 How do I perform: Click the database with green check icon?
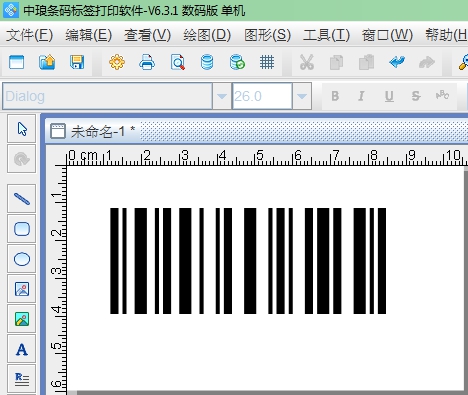coord(237,62)
